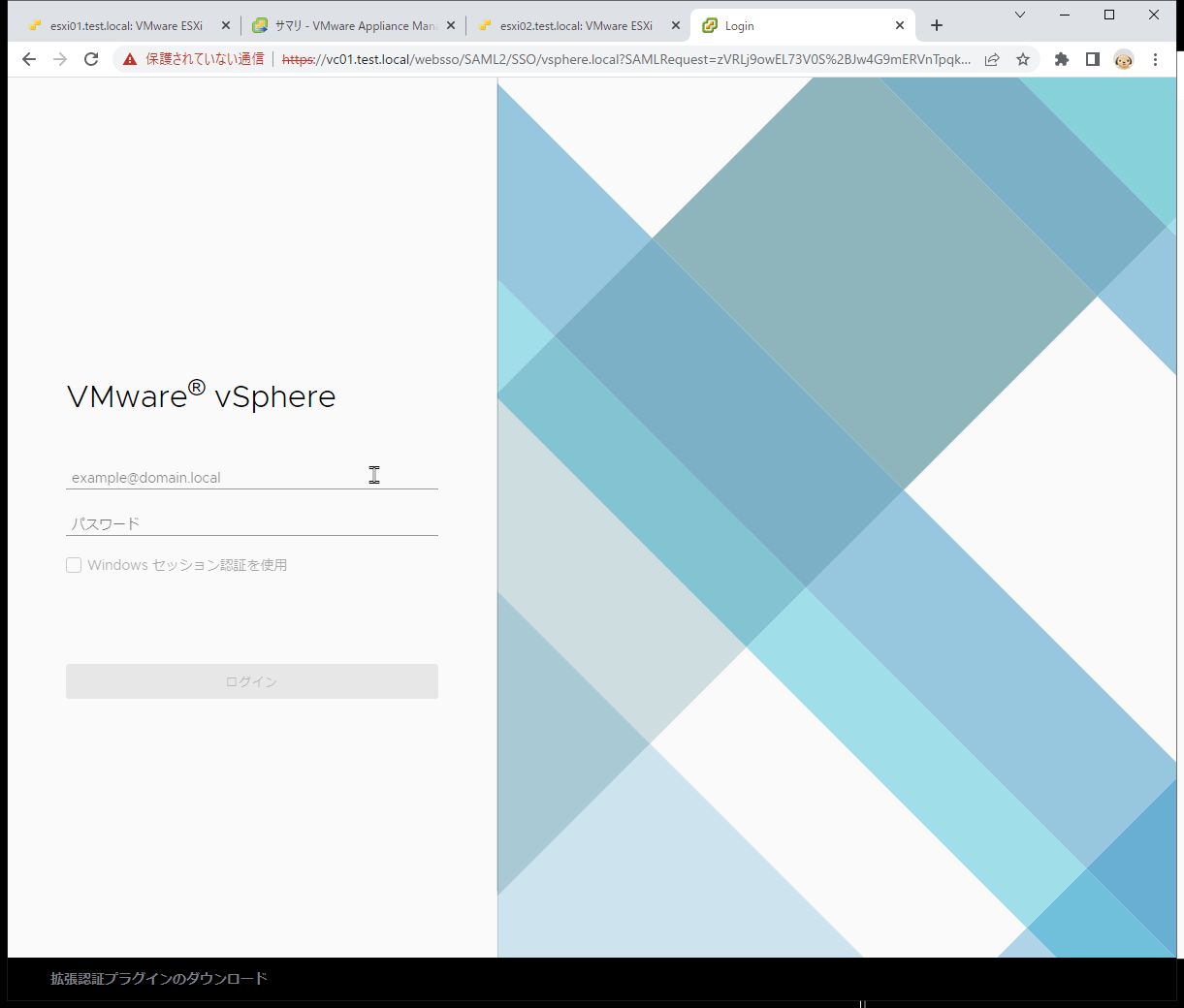Image resolution: width=1184 pixels, height=1008 pixels.
Task: Click the 保護されていない通信 warning label
Action: [205, 59]
